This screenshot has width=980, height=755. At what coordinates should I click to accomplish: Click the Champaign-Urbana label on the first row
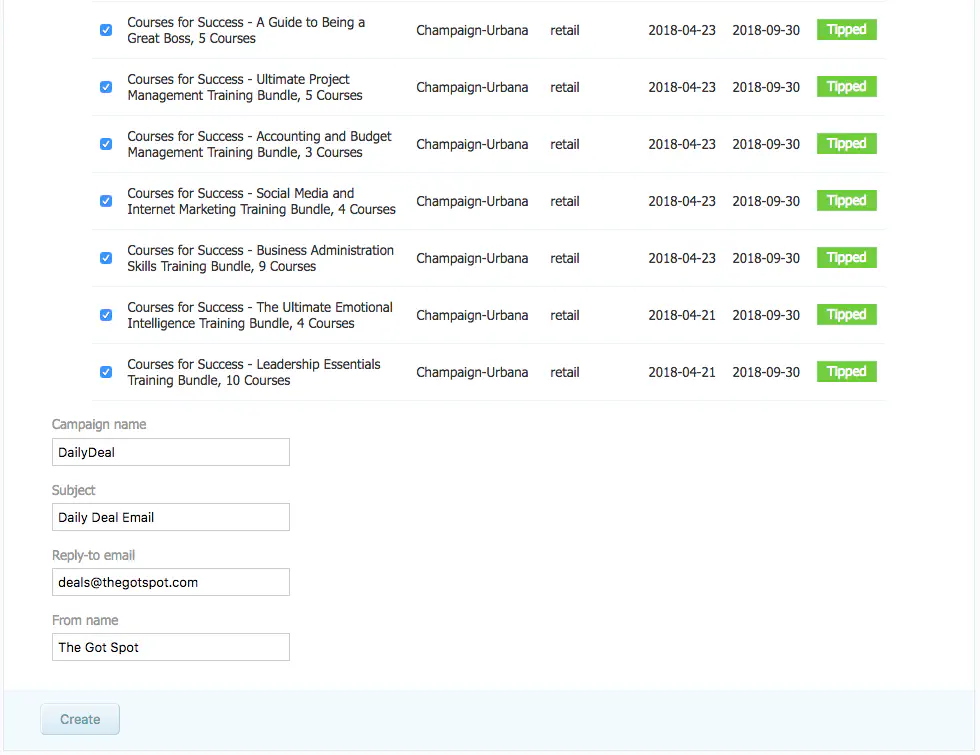click(x=472, y=30)
